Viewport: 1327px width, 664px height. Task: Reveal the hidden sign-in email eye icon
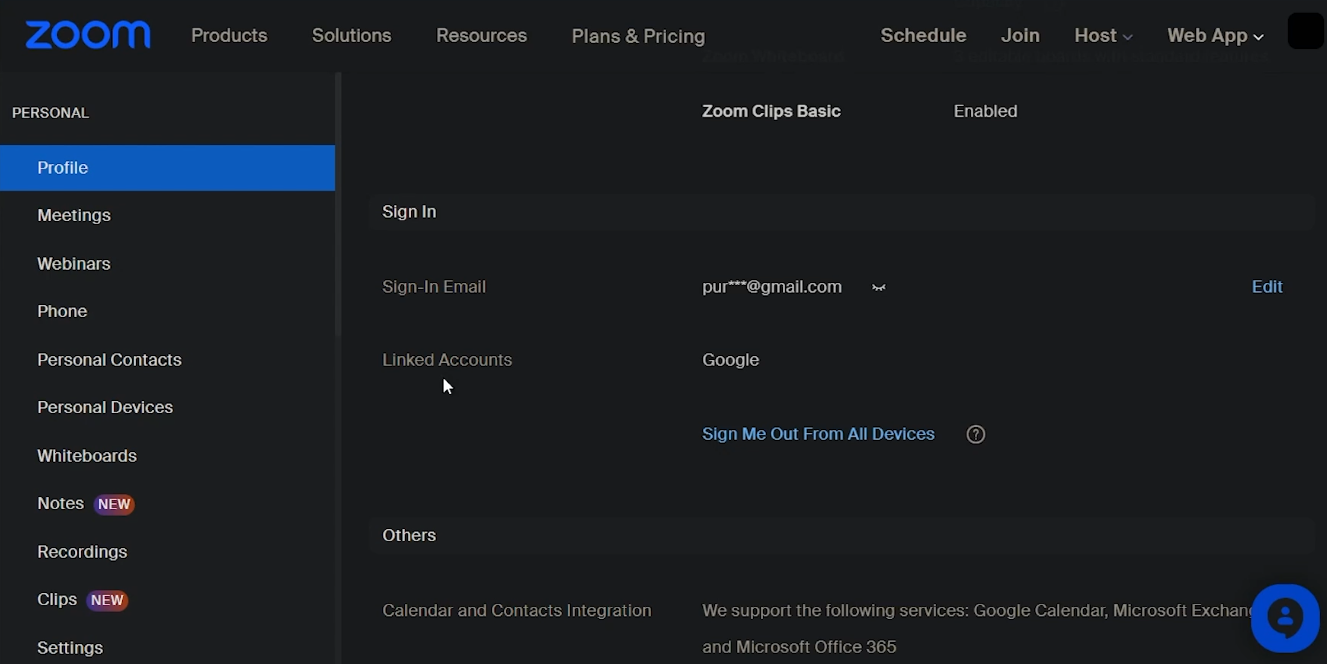click(x=878, y=288)
